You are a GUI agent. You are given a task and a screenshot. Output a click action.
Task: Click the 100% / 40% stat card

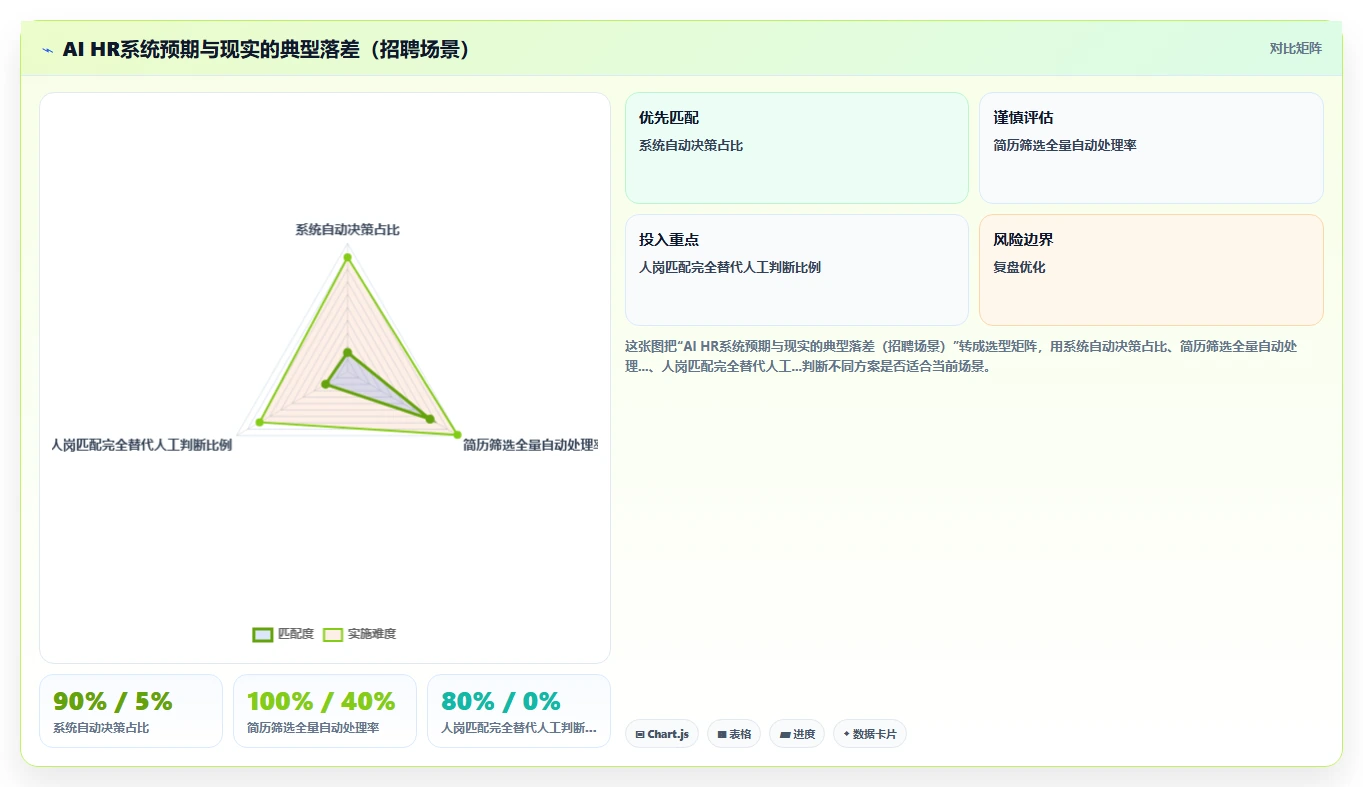[x=325, y=711]
